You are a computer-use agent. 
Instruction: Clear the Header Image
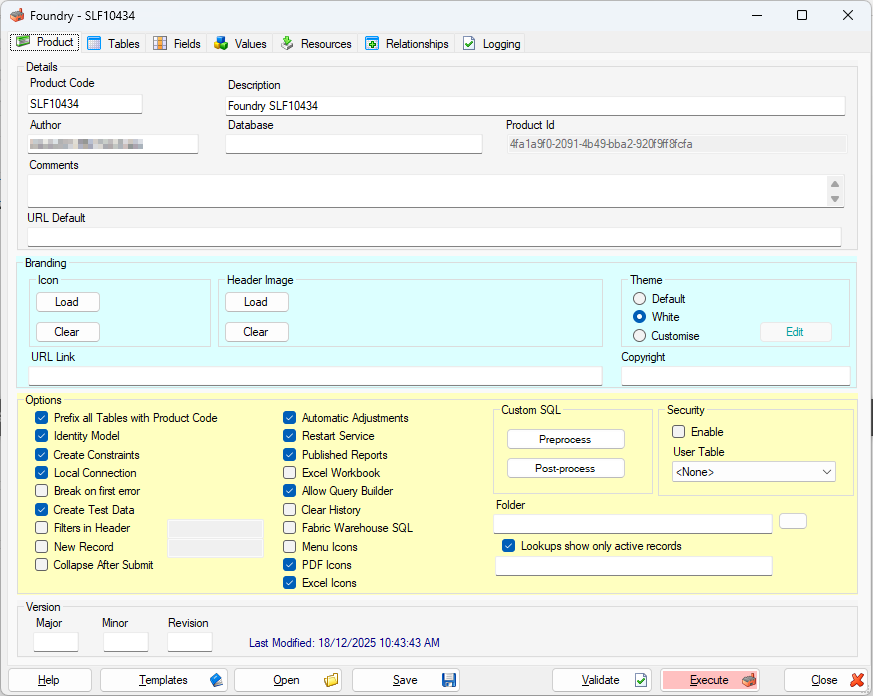tap(257, 332)
